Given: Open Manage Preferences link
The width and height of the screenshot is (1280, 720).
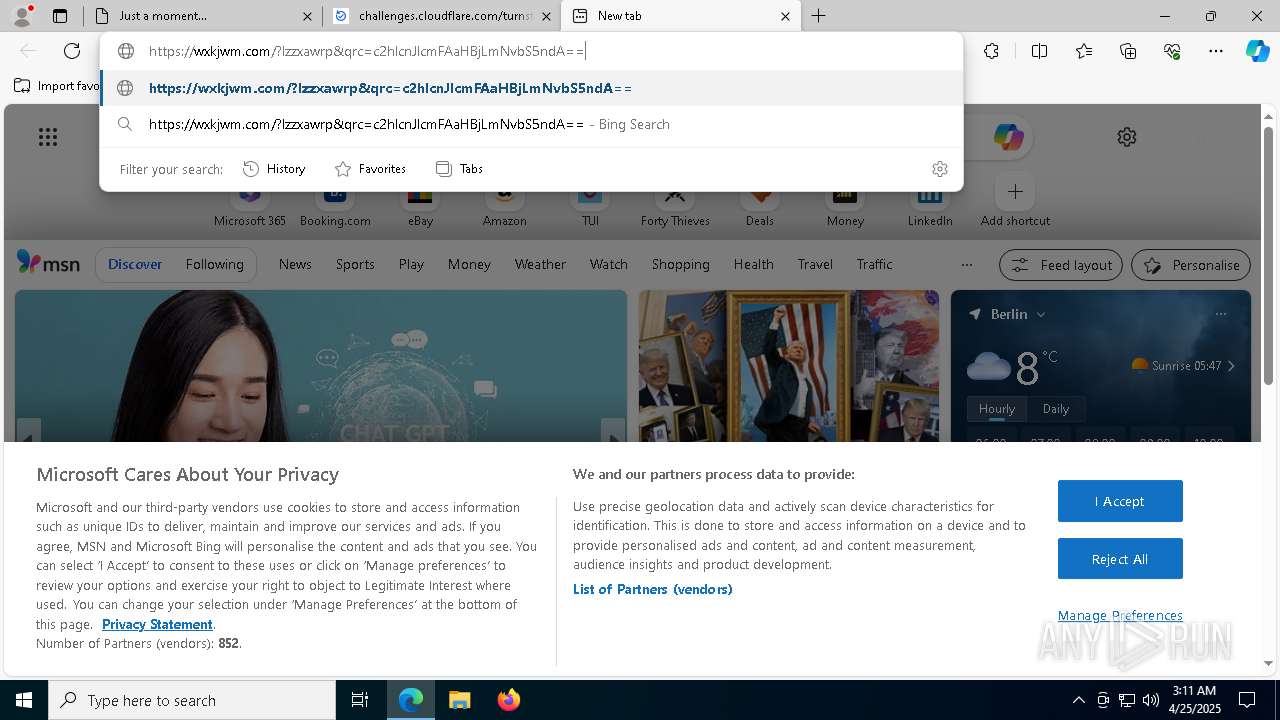Looking at the screenshot, I should pos(1120,615).
